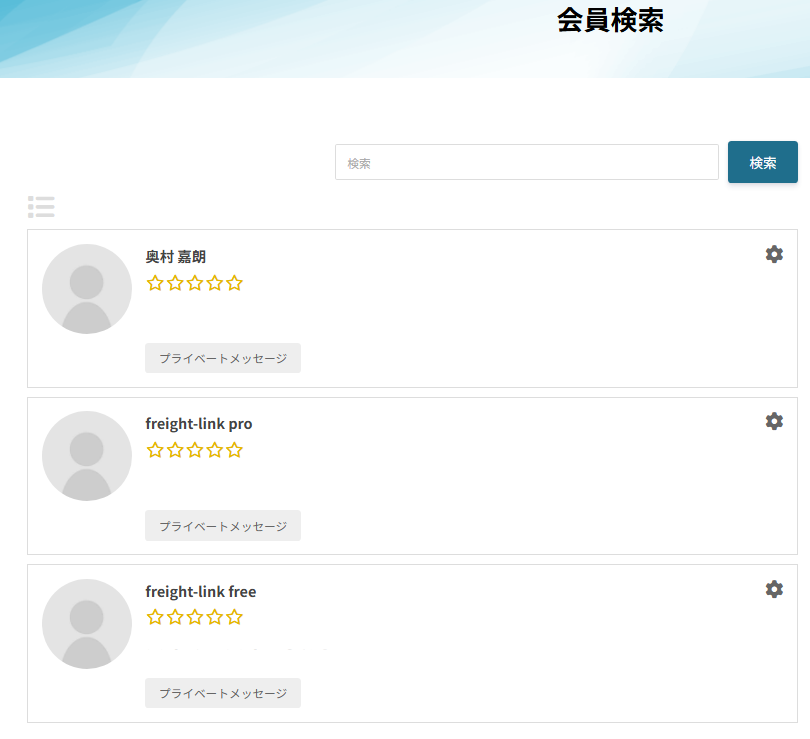The width and height of the screenshot is (810, 739).
Task: Click freight-link pro's profile avatar
Action: (x=87, y=456)
